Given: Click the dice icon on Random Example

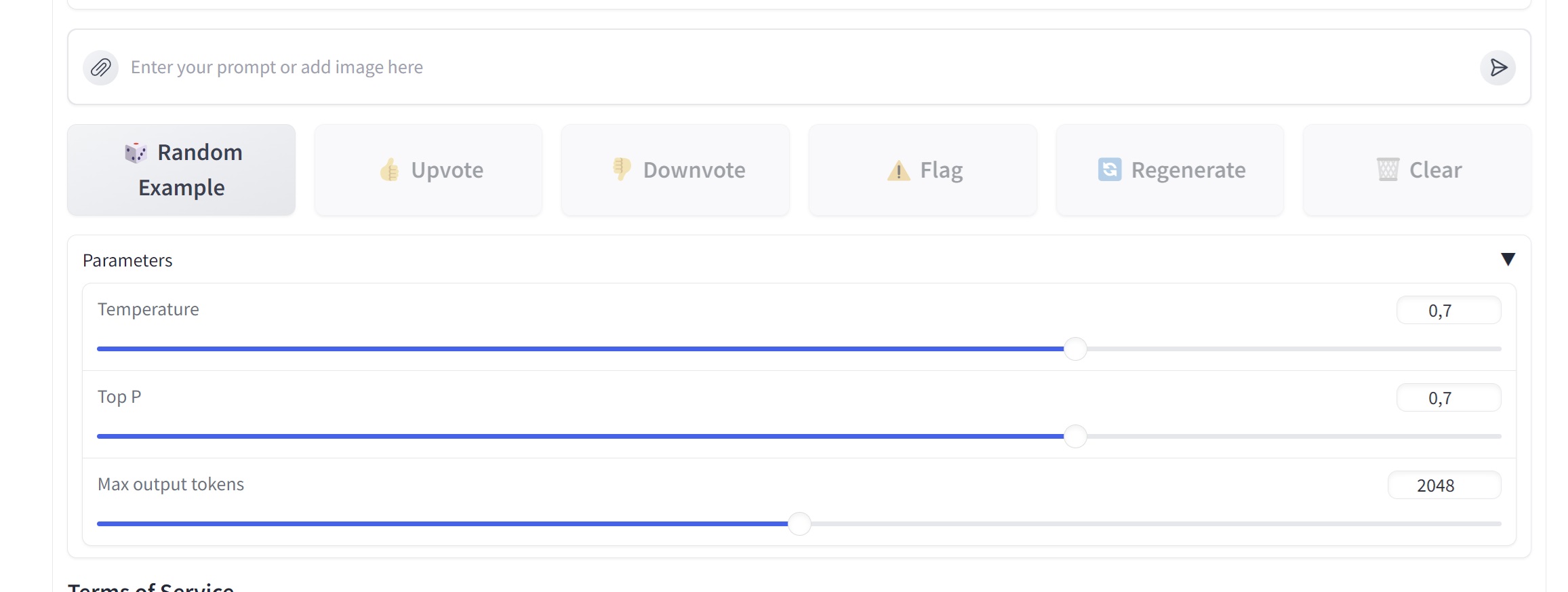Looking at the screenshot, I should pyautogui.click(x=136, y=153).
